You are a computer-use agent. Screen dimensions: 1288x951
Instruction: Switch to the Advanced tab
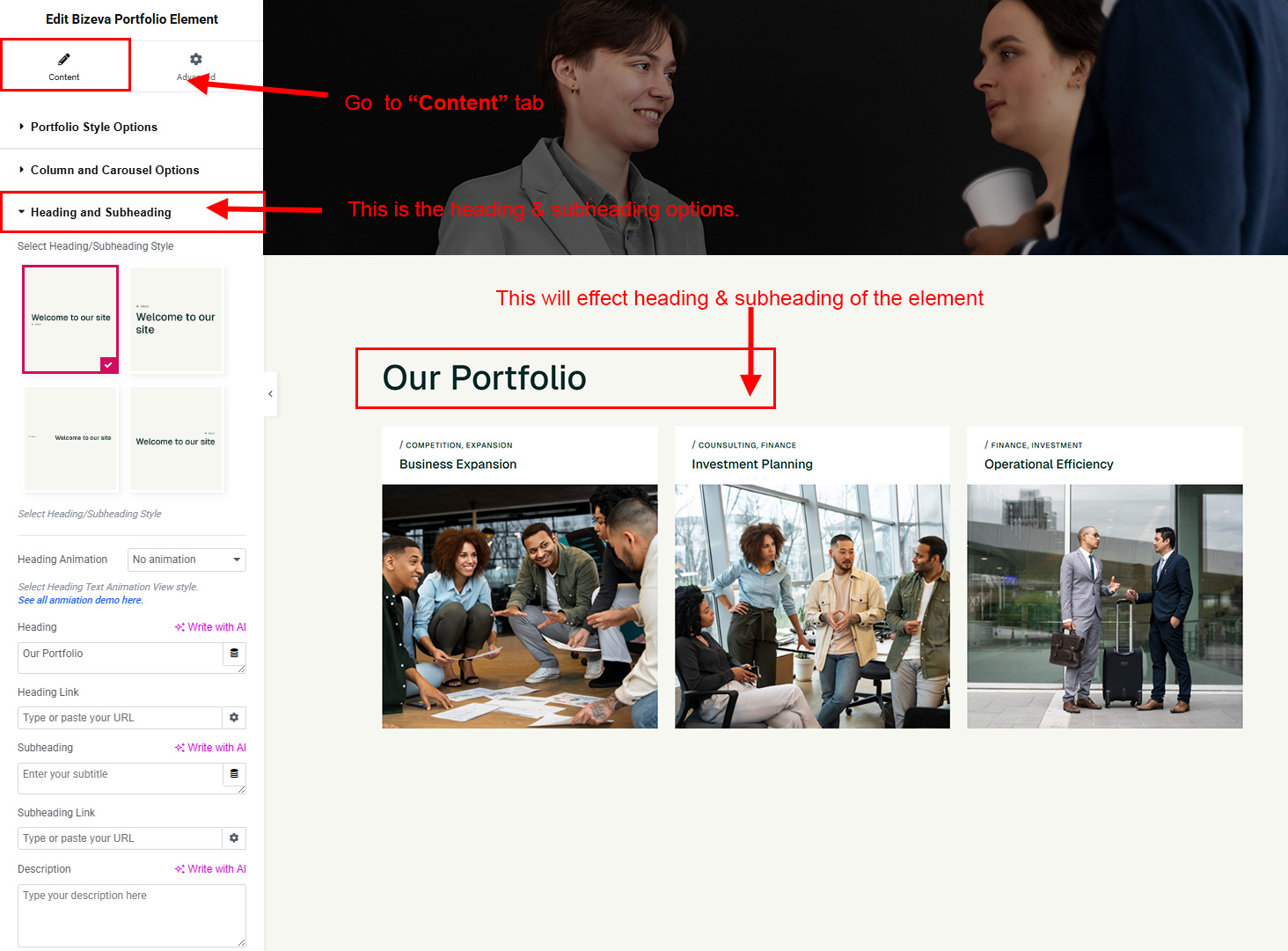coord(195,66)
